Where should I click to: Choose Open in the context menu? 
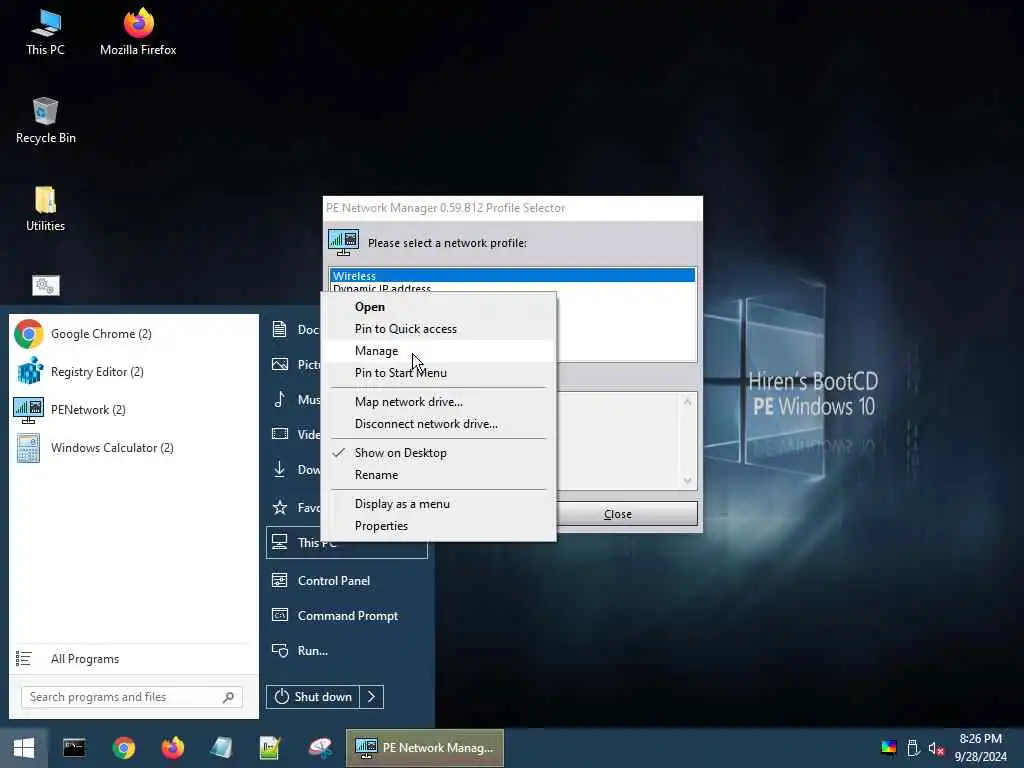coord(438,307)
